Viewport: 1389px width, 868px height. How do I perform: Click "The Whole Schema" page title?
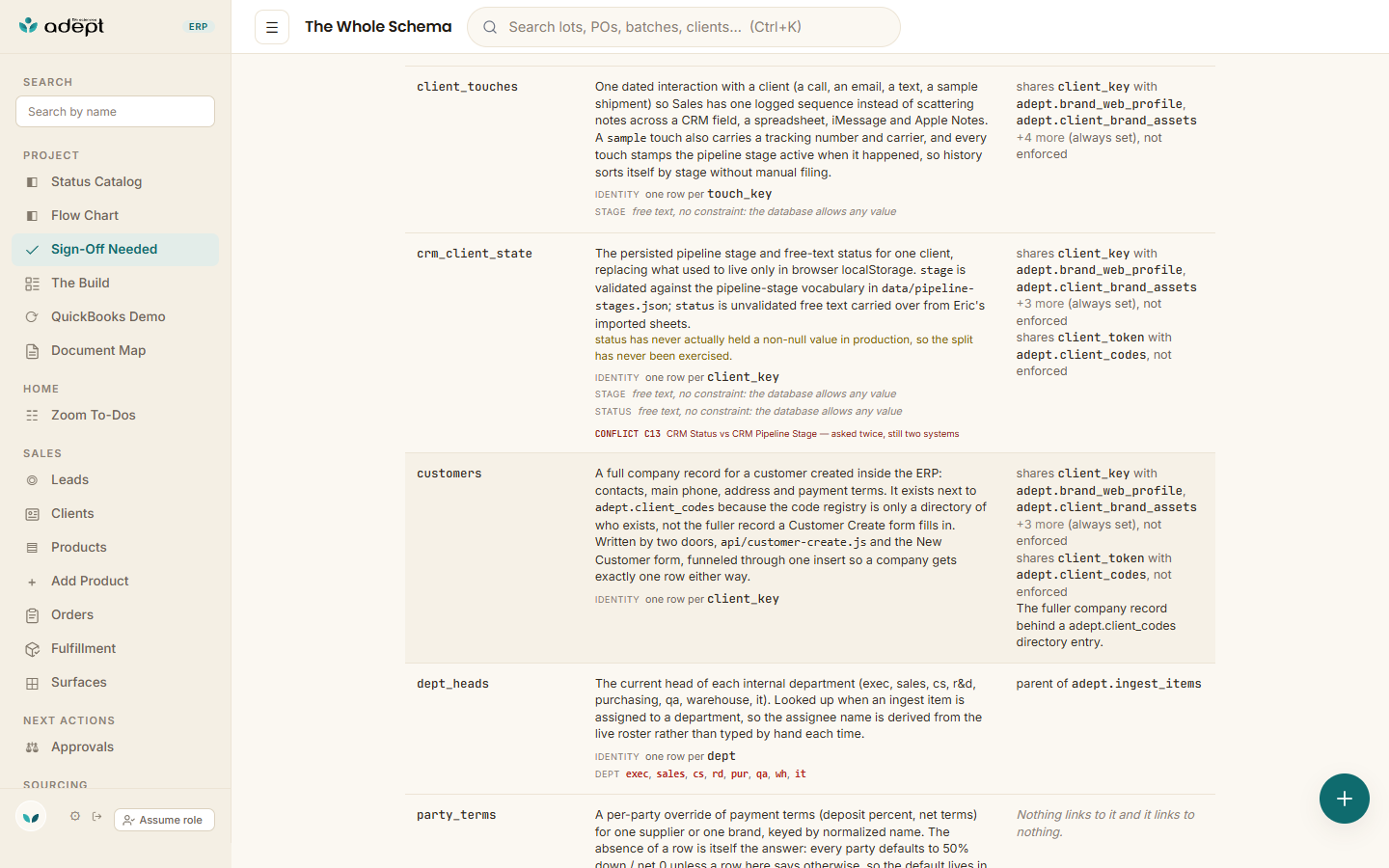pos(378,27)
